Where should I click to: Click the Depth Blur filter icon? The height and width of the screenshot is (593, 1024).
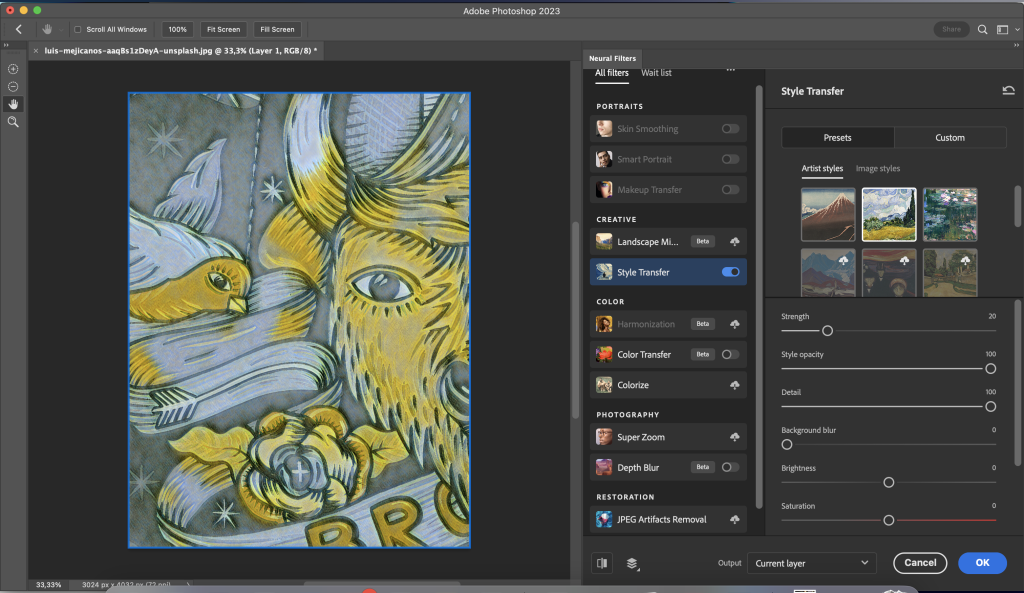tap(604, 468)
